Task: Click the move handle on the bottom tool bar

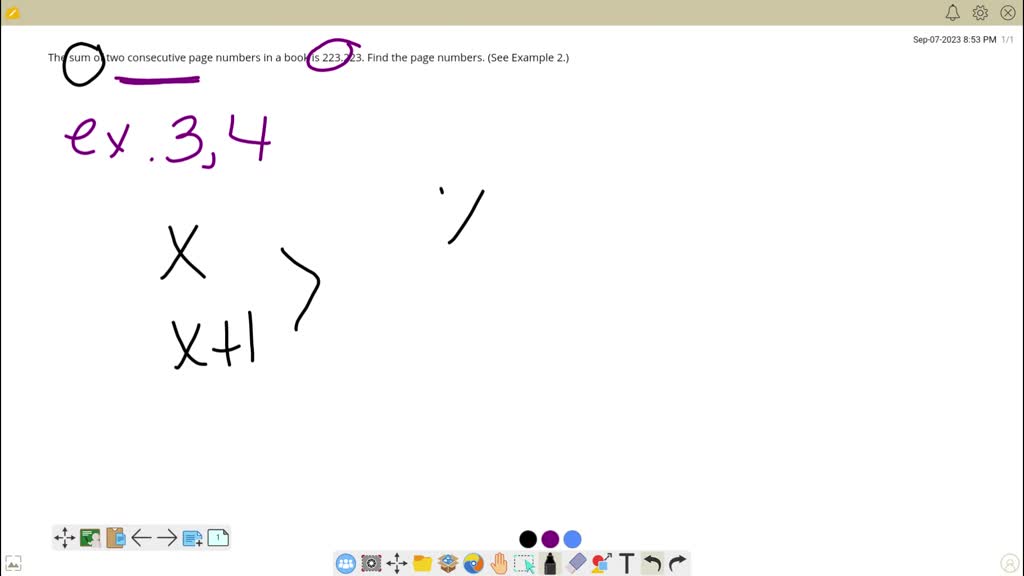Action: pyautogui.click(x=396, y=564)
